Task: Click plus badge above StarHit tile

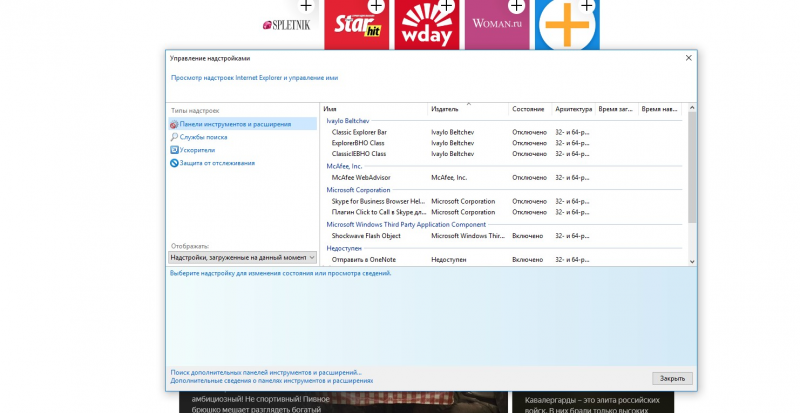Action: (376, 6)
